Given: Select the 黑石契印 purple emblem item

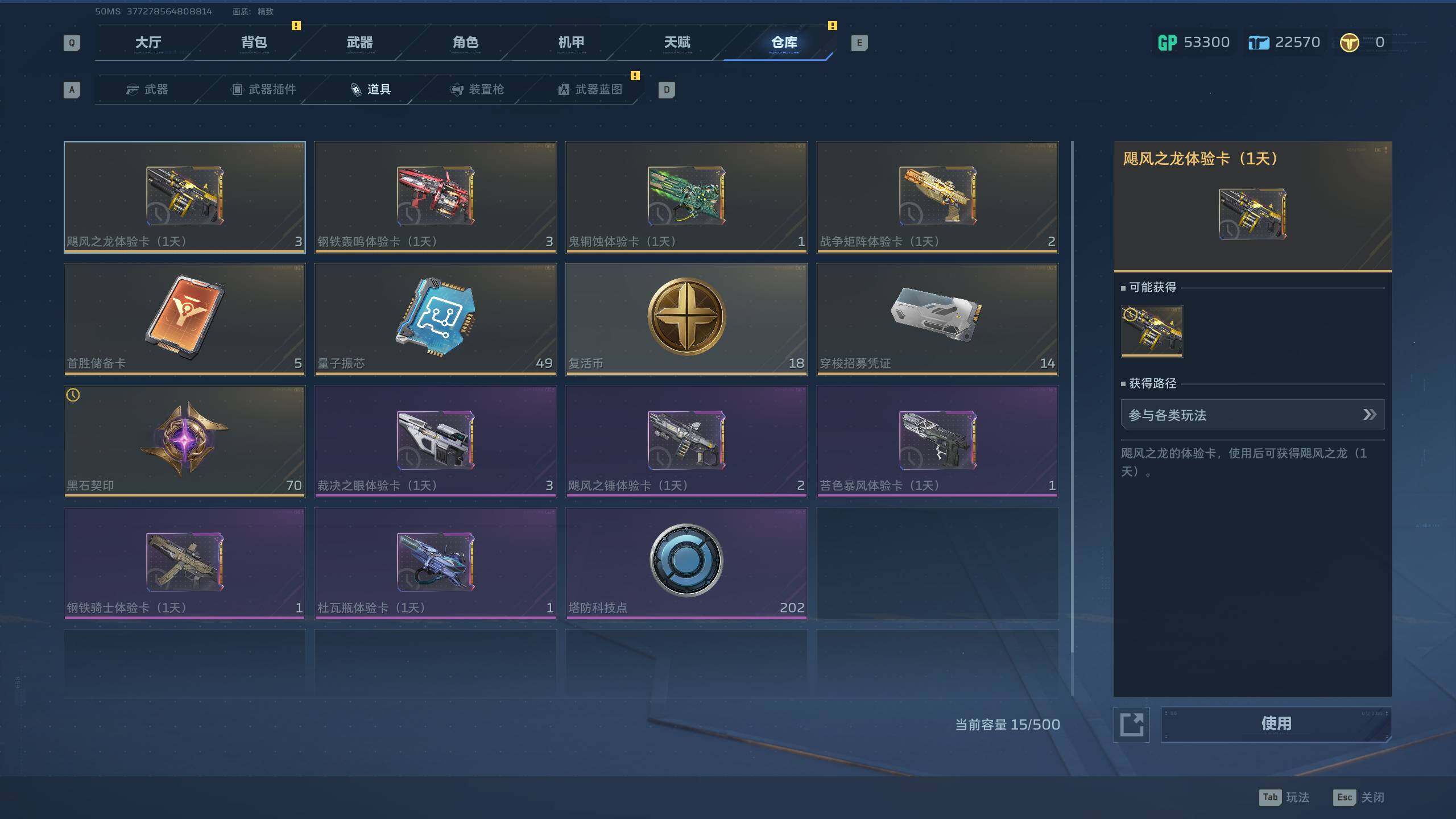Looking at the screenshot, I should [185, 441].
